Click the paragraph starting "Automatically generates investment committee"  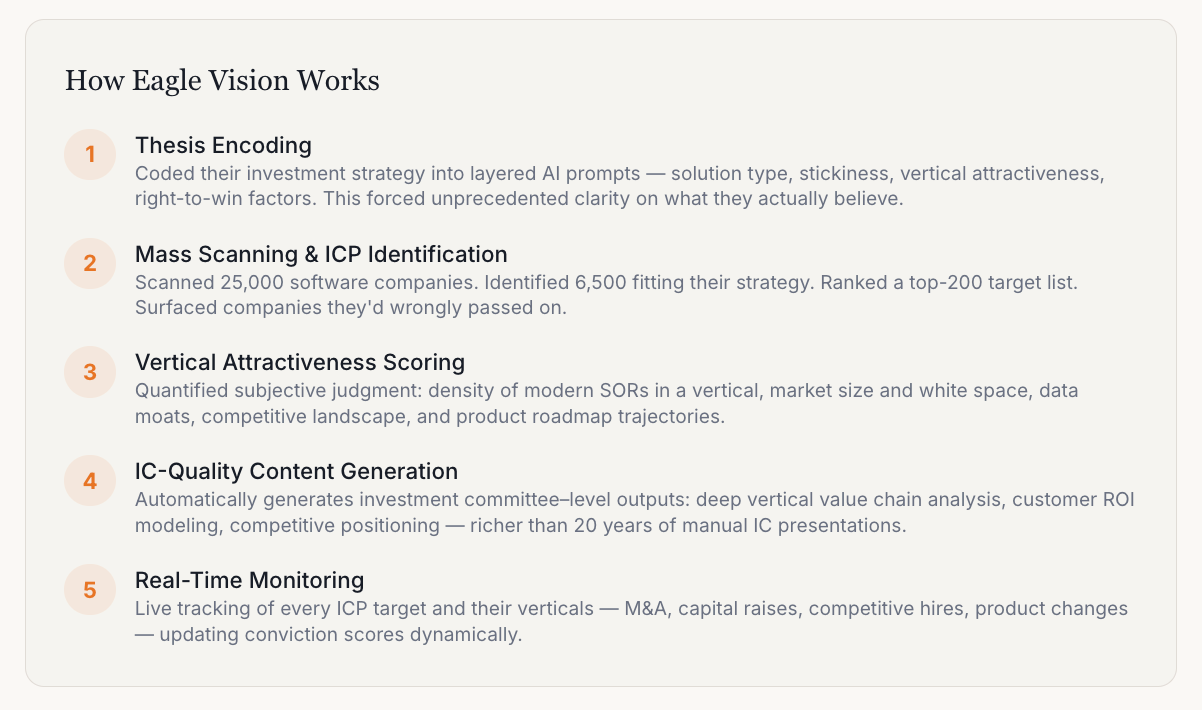[635, 512]
